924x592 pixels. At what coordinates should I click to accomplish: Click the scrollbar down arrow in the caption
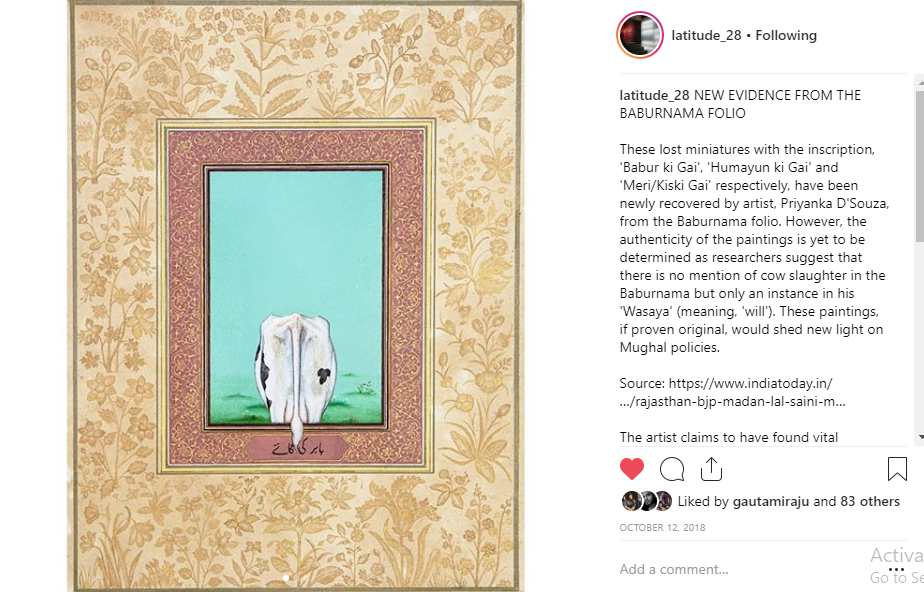click(920, 436)
